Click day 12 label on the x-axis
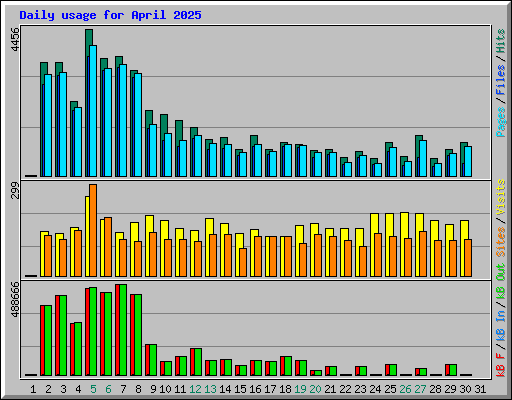This screenshot has height=400, width=512. (195, 389)
